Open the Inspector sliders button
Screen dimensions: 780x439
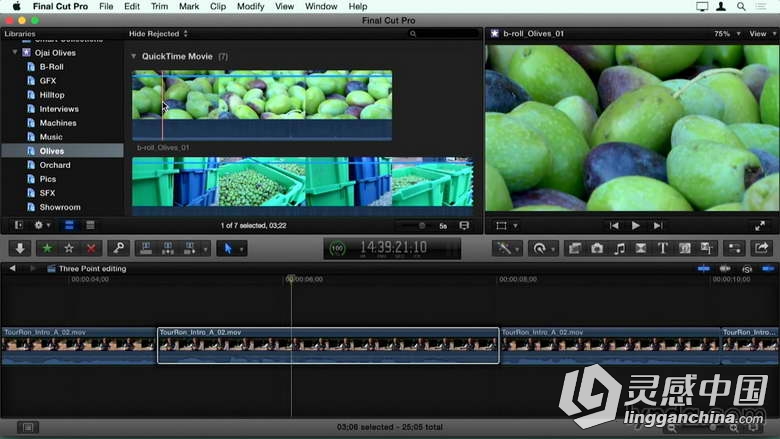[x=734, y=248]
